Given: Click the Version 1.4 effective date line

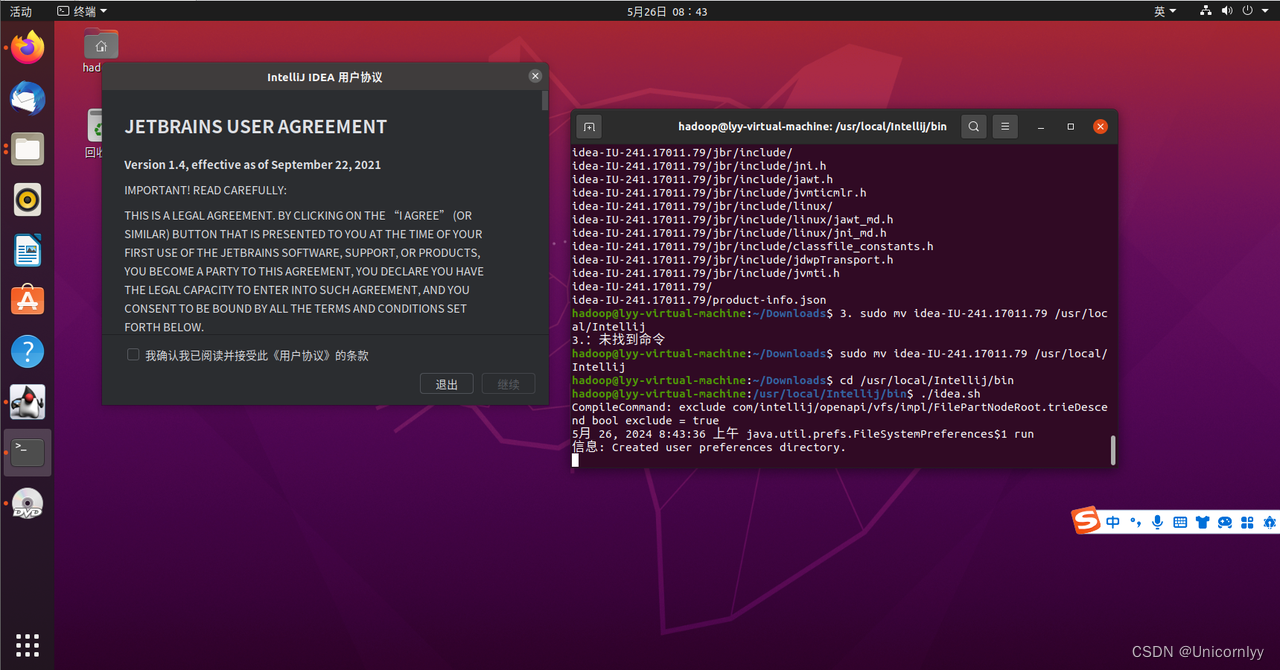Looking at the screenshot, I should coord(252,165).
